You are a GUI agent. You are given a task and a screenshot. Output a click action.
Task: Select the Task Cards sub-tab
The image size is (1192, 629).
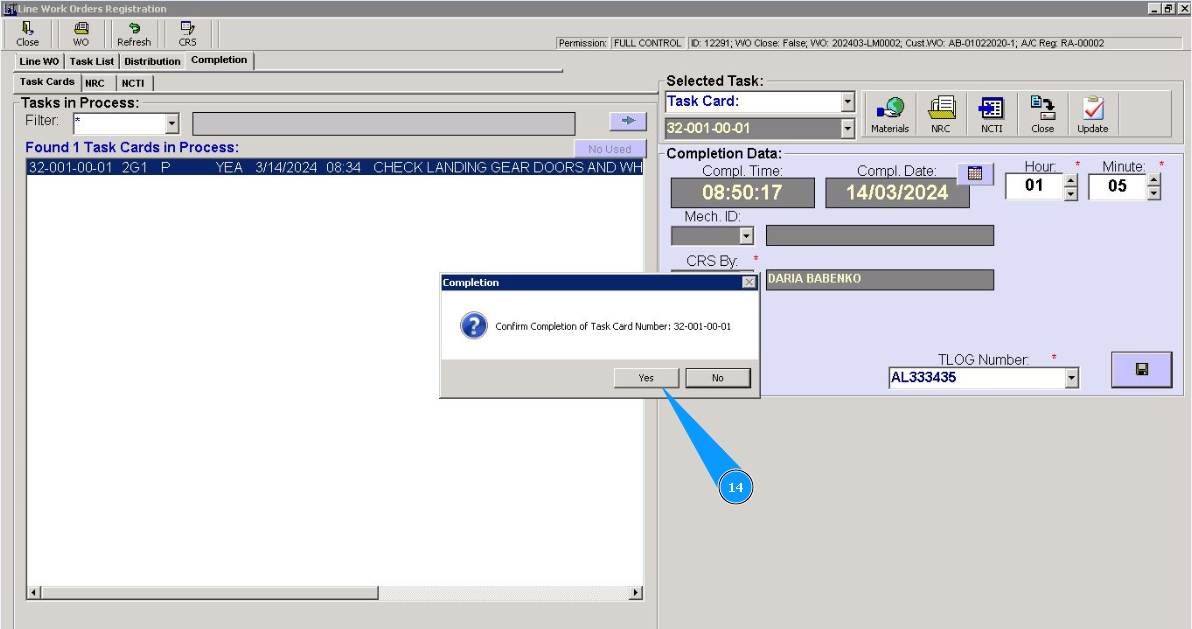click(x=47, y=81)
